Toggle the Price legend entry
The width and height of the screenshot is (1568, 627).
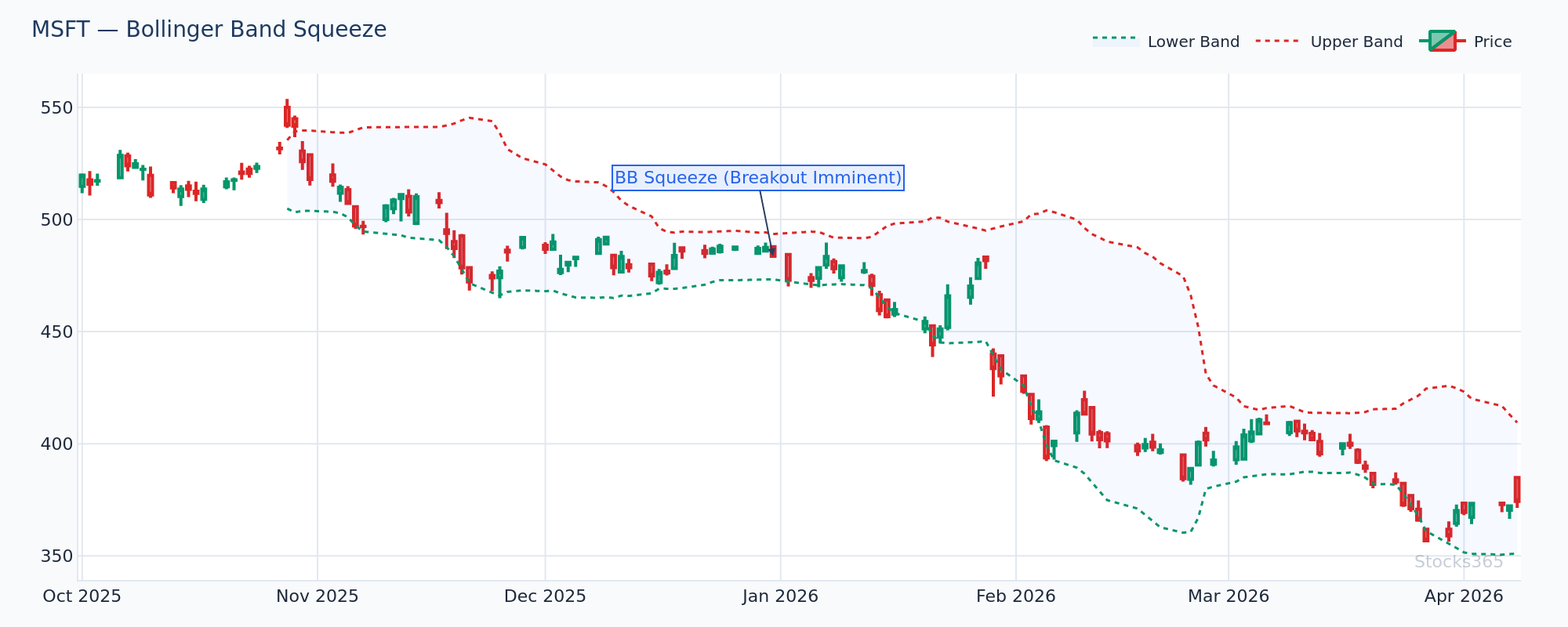pyautogui.click(x=1465, y=42)
